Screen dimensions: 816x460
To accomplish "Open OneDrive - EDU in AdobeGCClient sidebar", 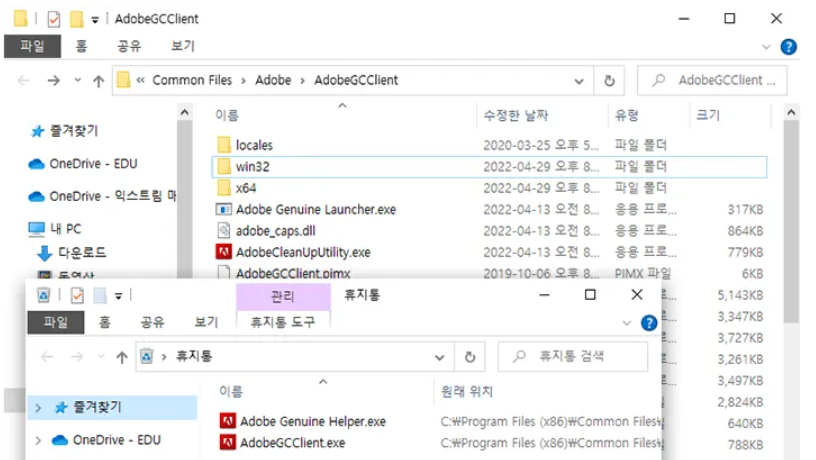I will (83, 164).
